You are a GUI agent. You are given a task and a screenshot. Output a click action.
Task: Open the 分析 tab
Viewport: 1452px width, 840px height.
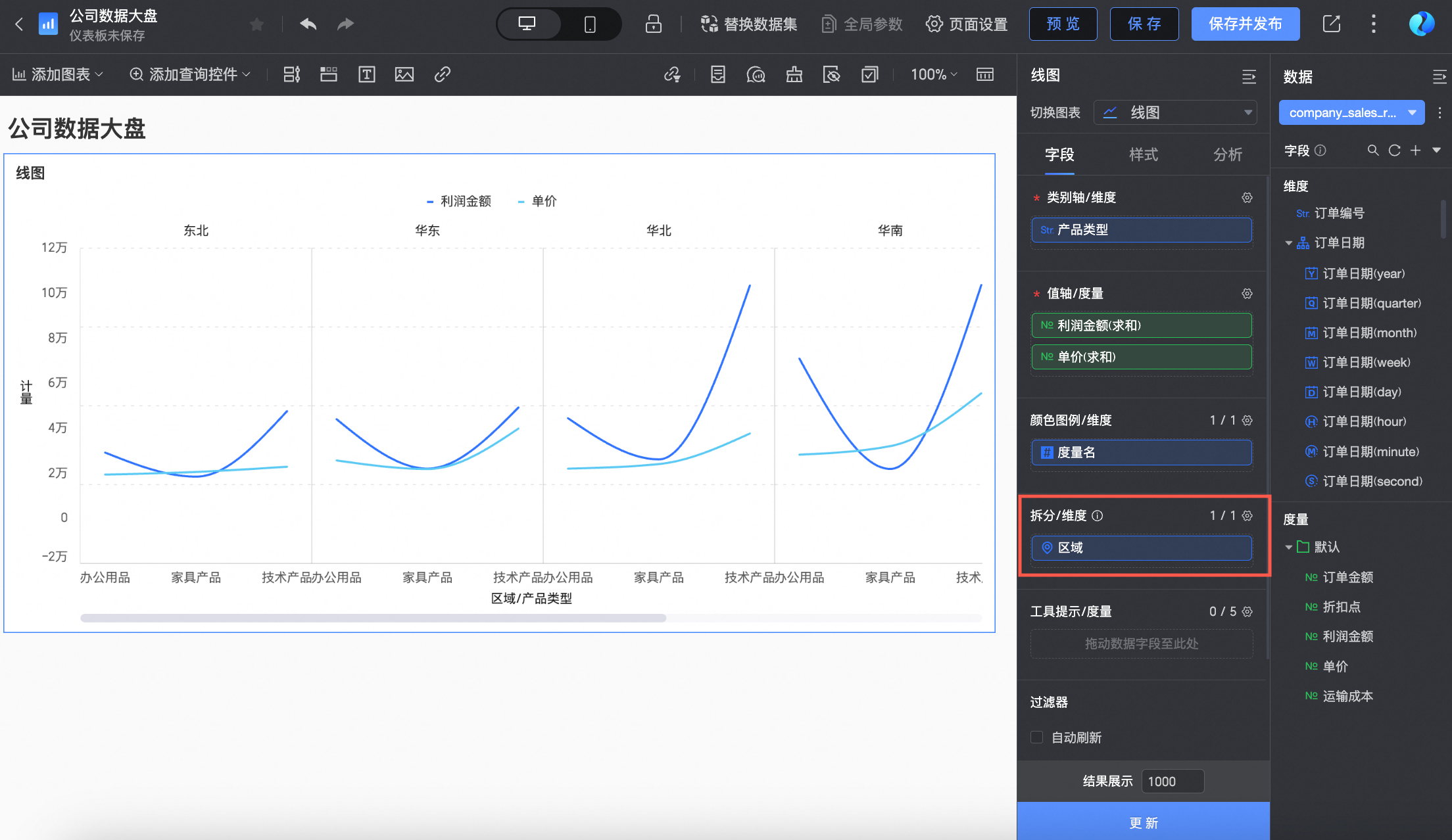(1227, 154)
